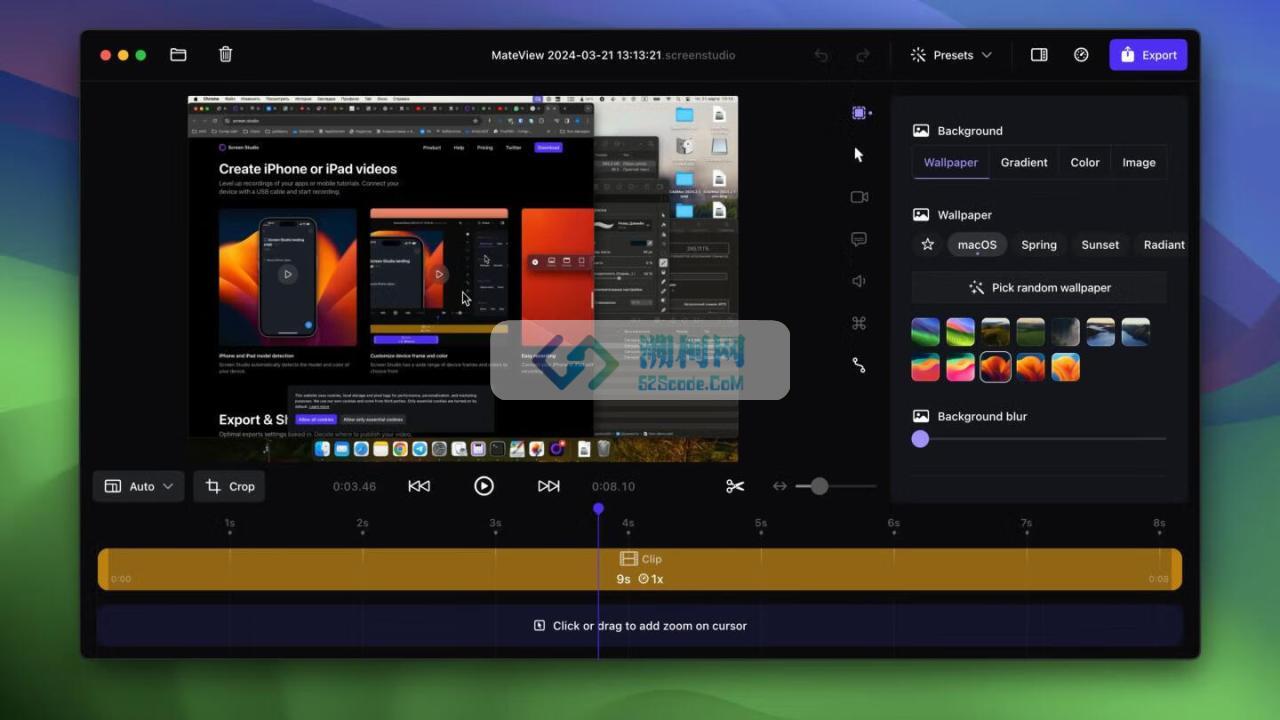The width and height of the screenshot is (1280, 720).
Task: Select the Spring wallpaper category
Action: 1039,244
